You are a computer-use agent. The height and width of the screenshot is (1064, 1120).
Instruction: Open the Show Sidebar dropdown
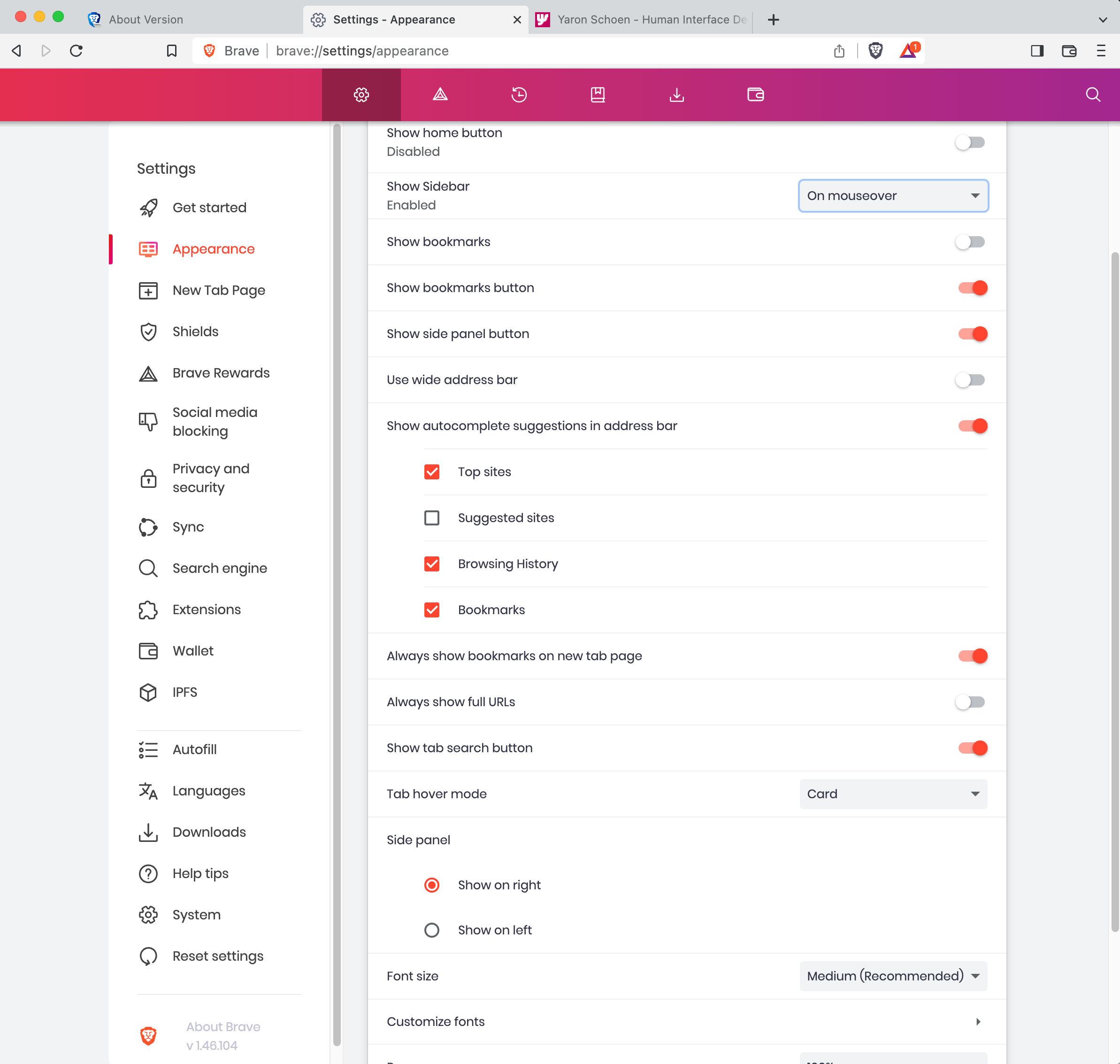(x=893, y=196)
